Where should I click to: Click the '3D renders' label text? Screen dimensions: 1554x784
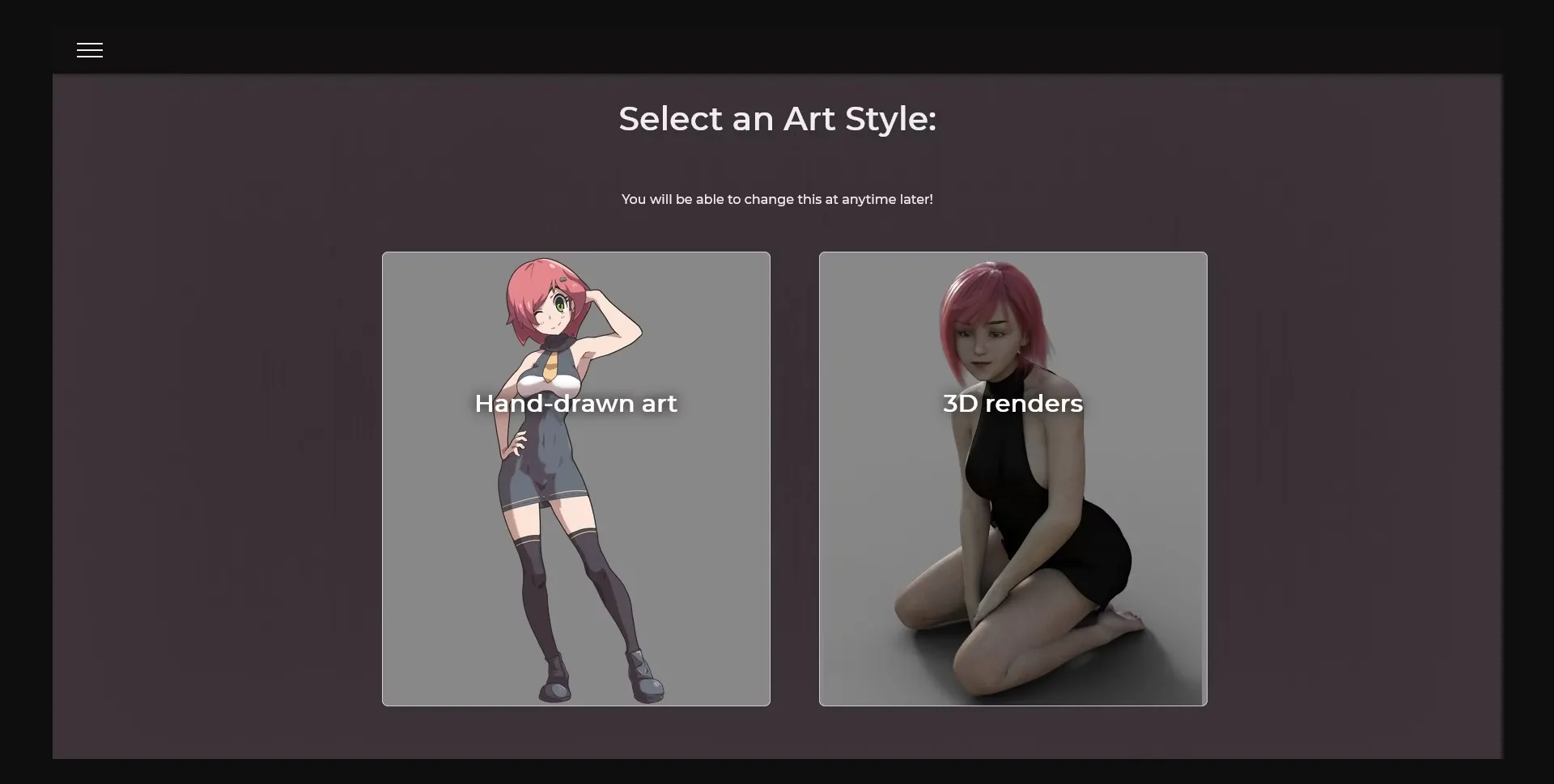[x=1012, y=403]
